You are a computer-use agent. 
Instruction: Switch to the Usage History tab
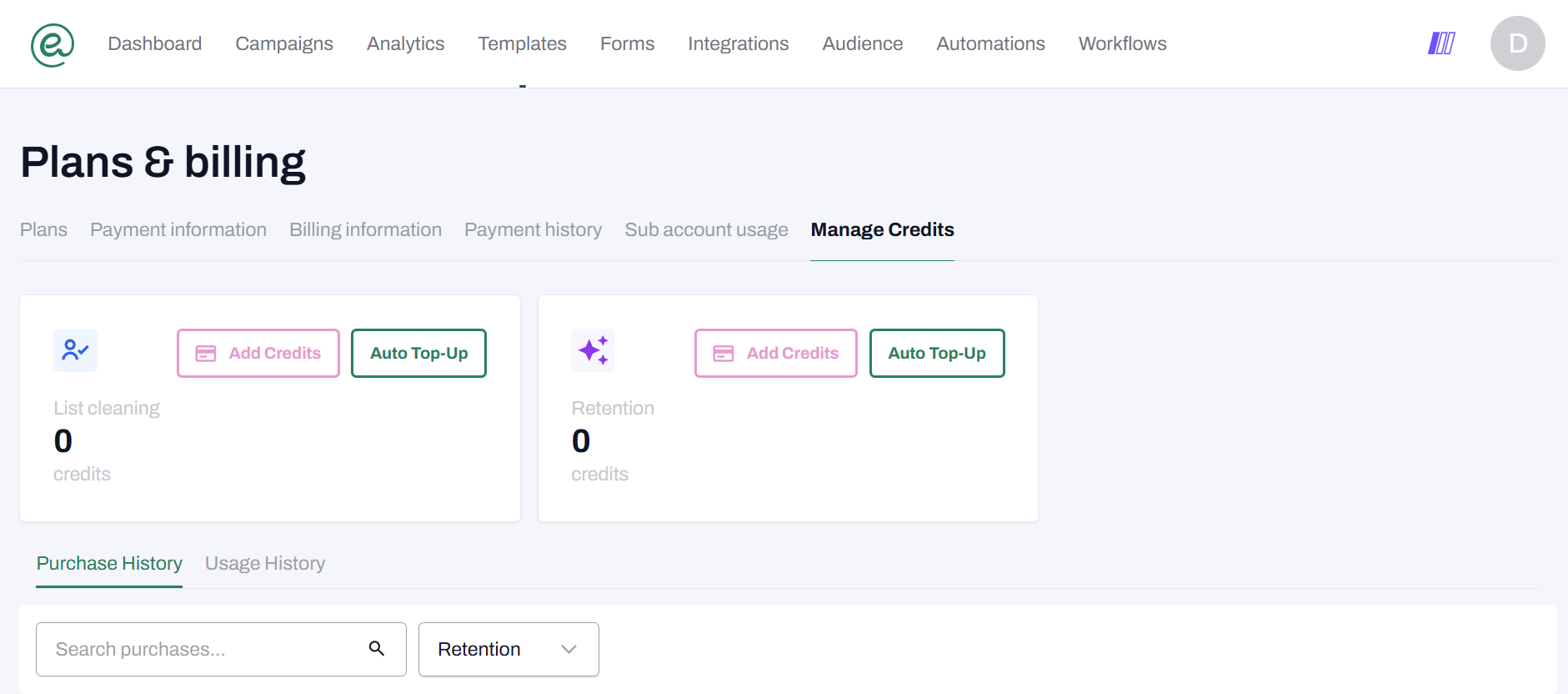[265, 564]
